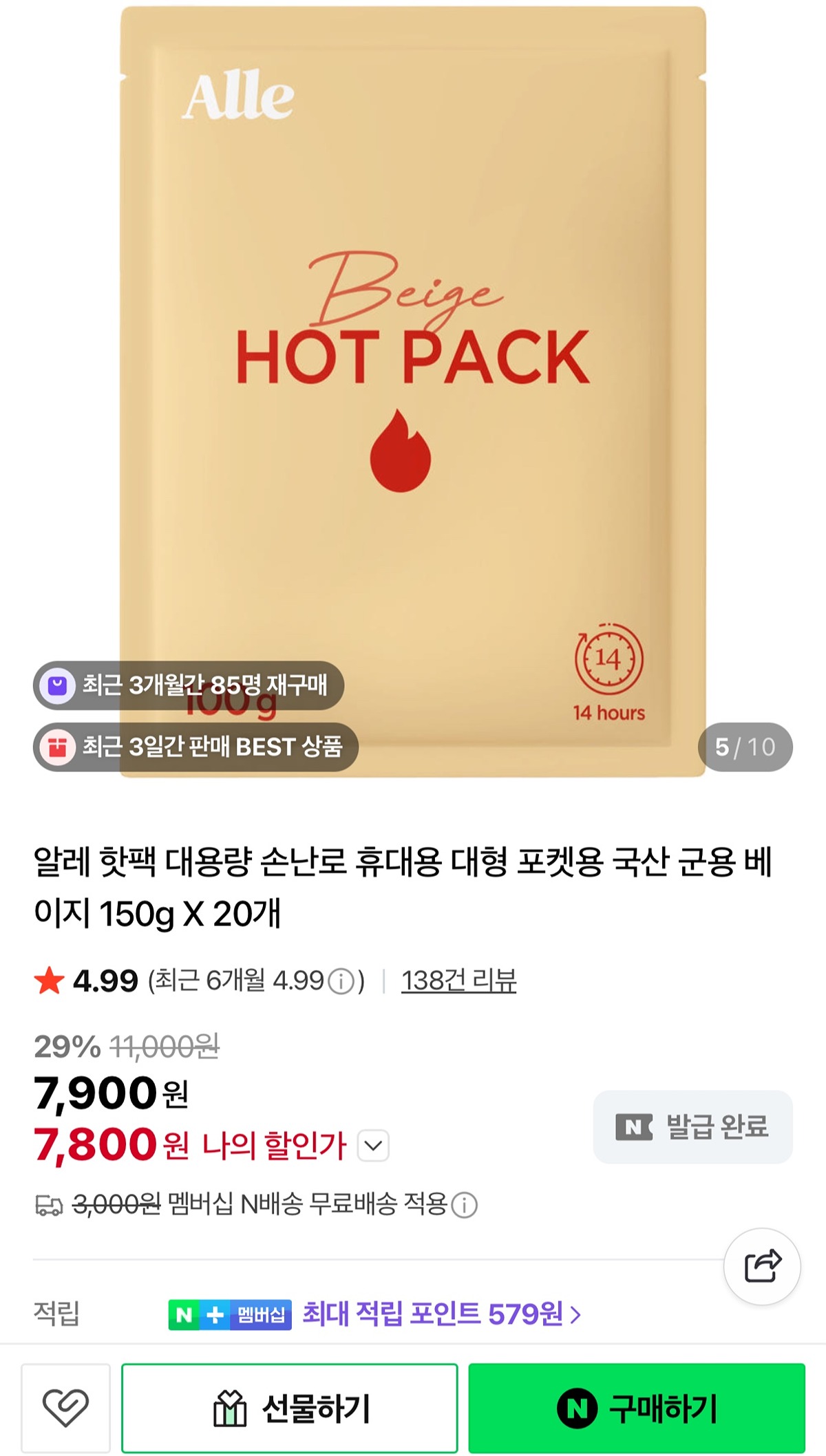
Task: Click the N+ membership badge
Action: click(x=230, y=1315)
